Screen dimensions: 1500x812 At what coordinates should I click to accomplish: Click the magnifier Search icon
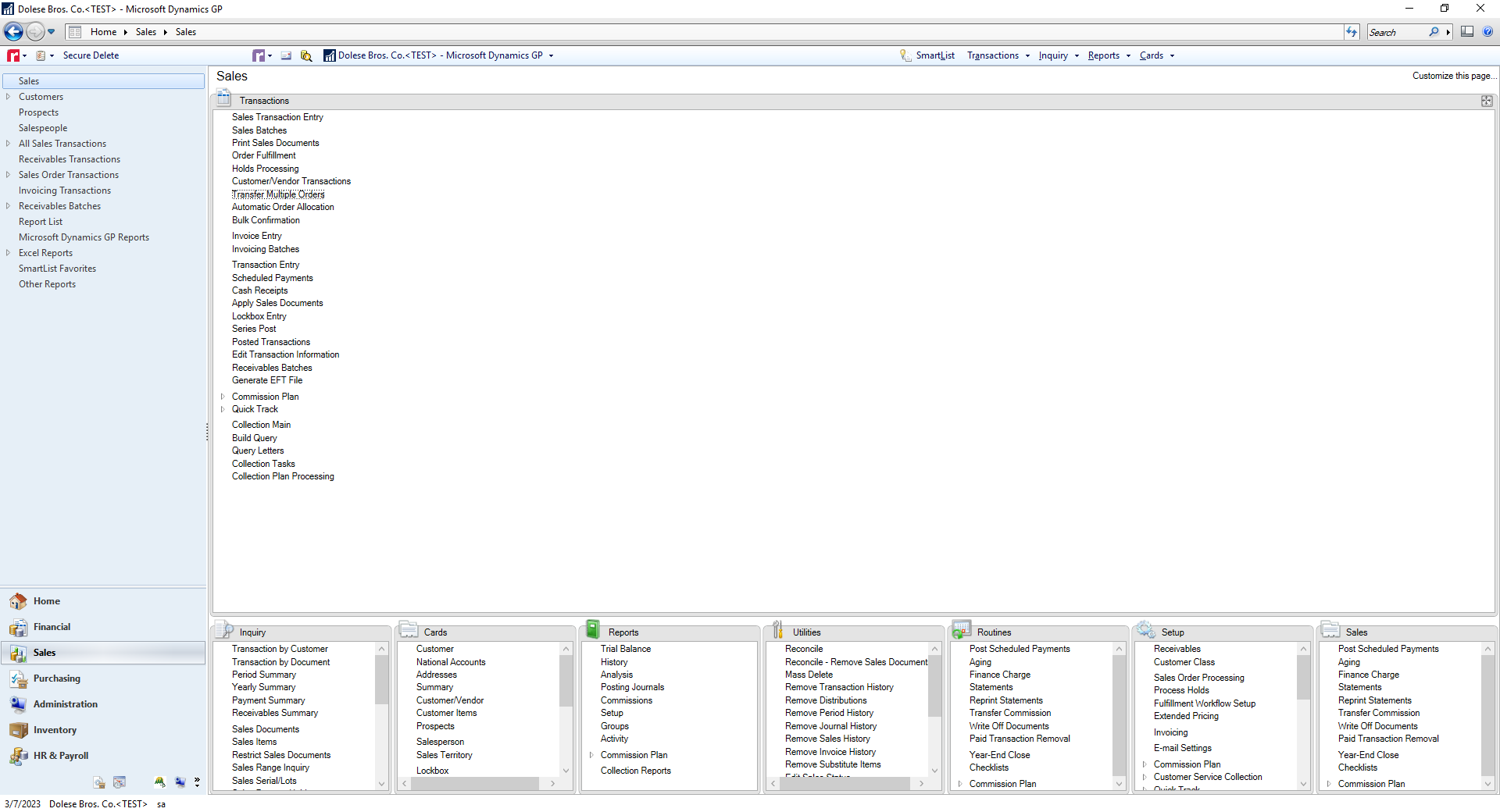1434,32
